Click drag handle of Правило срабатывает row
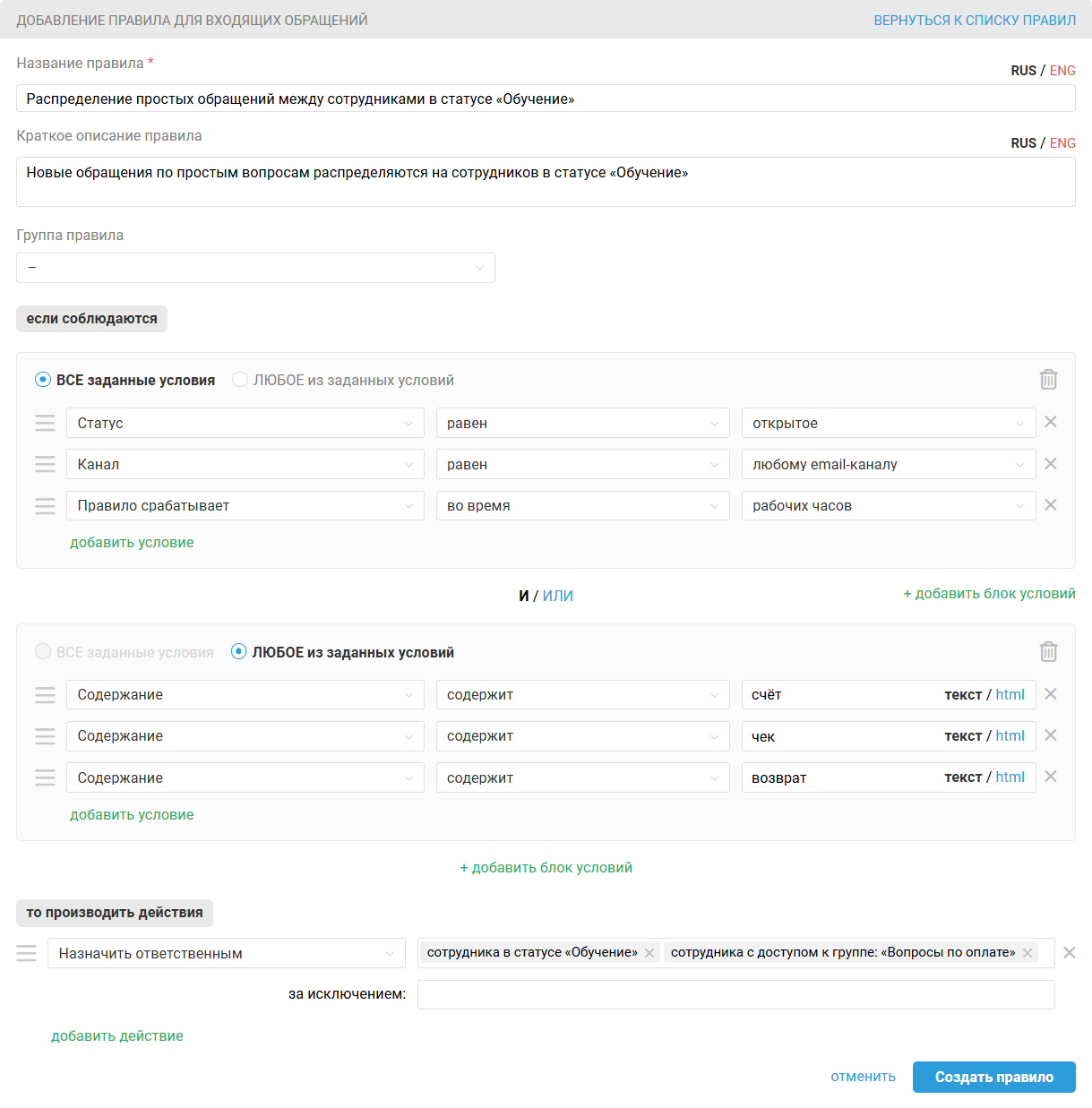The image size is (1092, 1108). [45, 506]
